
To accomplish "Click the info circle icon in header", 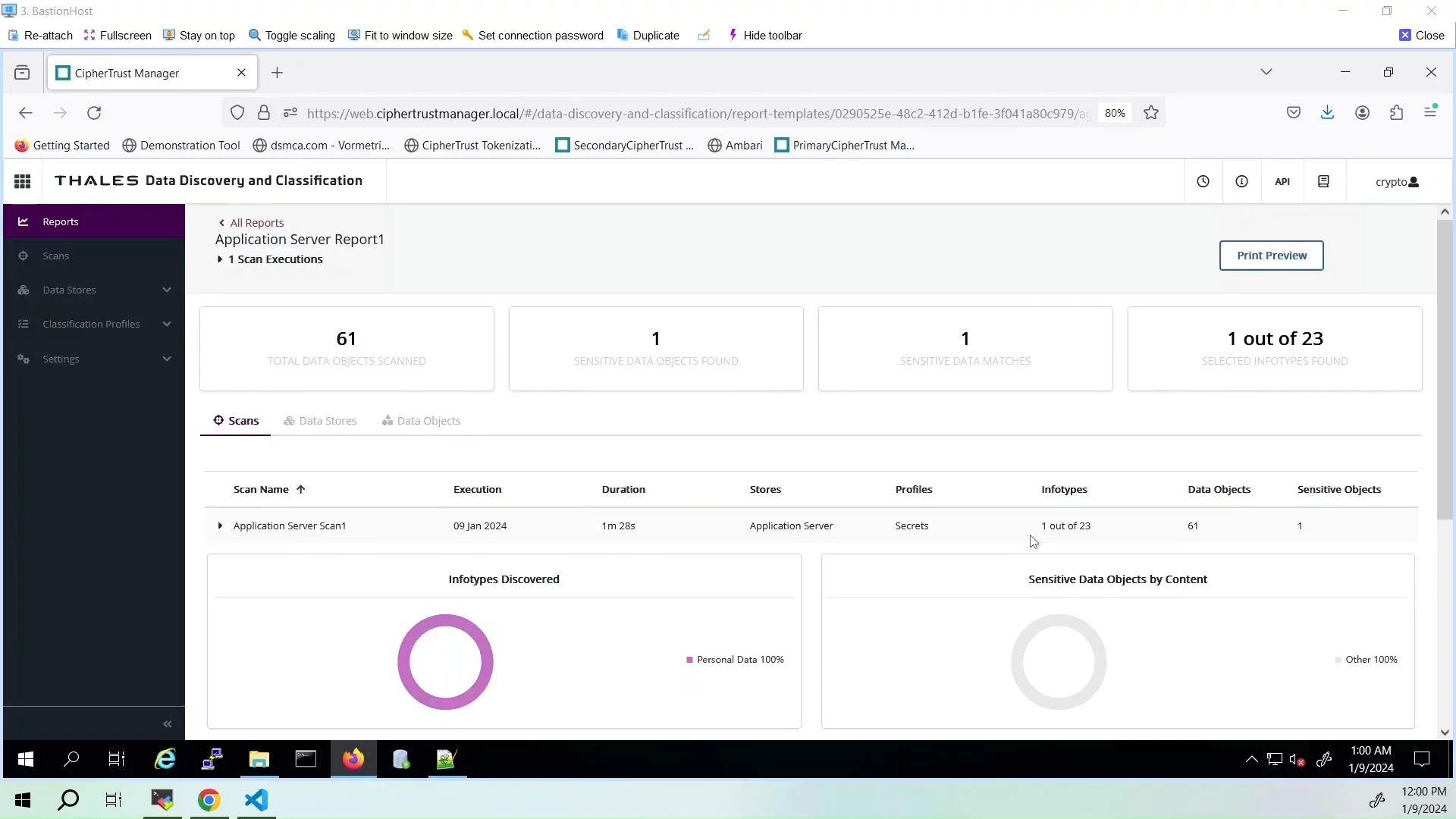I will point(1241,181).
